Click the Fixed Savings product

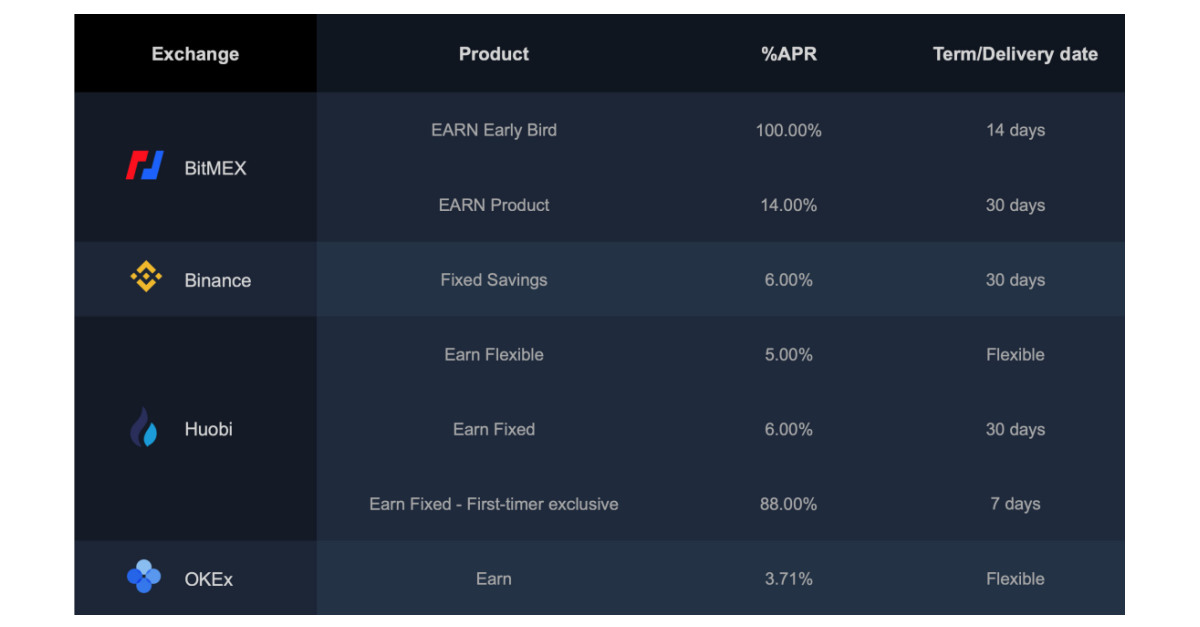pos(494,280)
